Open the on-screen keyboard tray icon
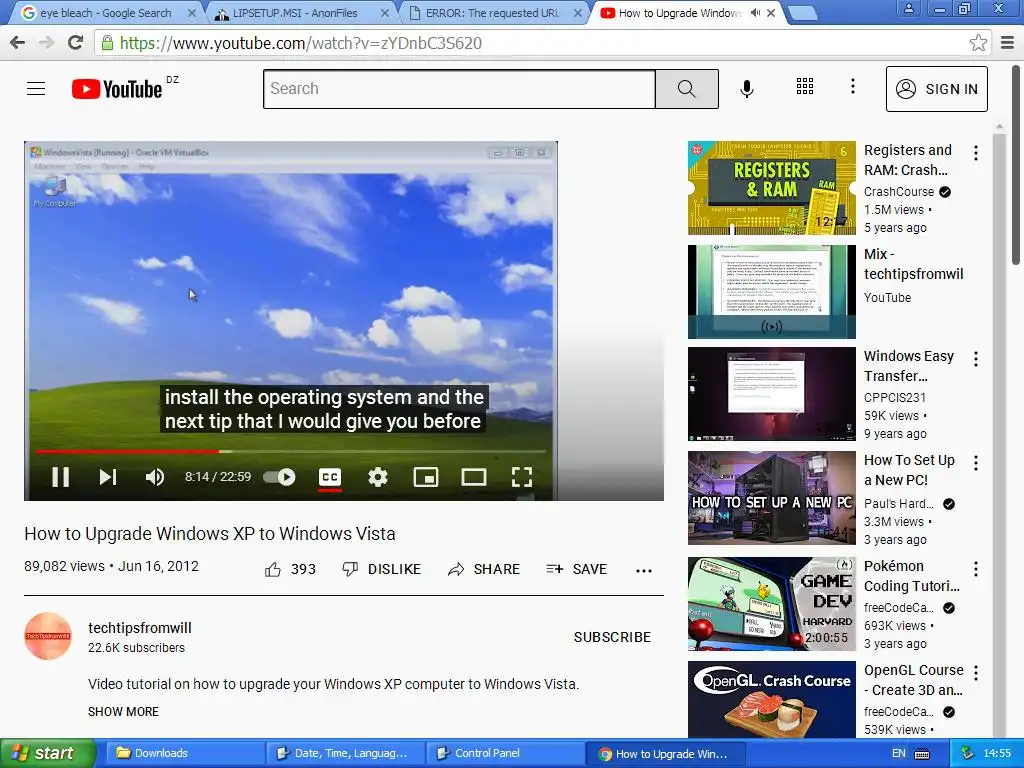Screen dimensions: 1024x768 click(x=921, y=754)
